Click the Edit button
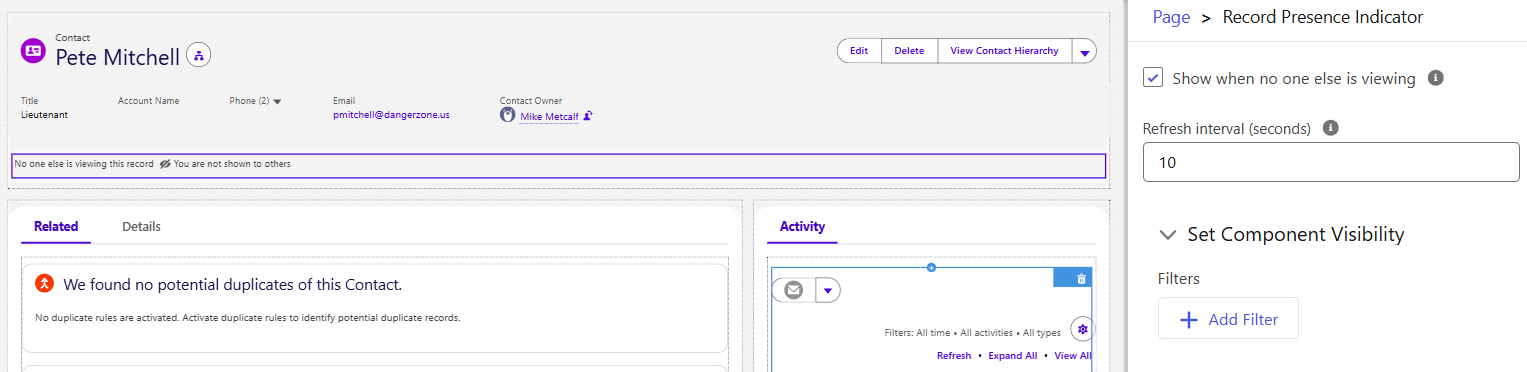 tap(859, 51)
